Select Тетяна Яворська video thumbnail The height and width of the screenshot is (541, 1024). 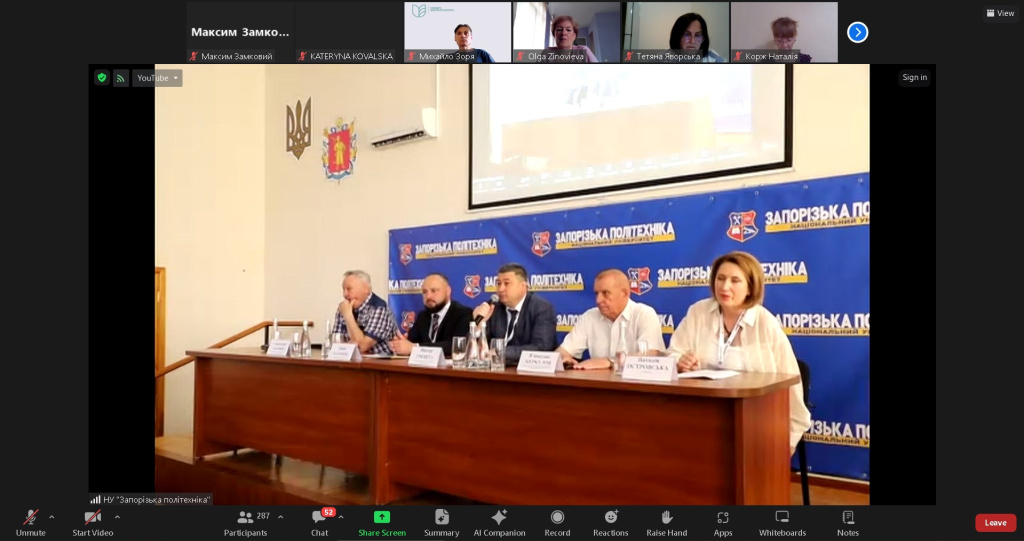pyautogui.click(x=675, y=32)
